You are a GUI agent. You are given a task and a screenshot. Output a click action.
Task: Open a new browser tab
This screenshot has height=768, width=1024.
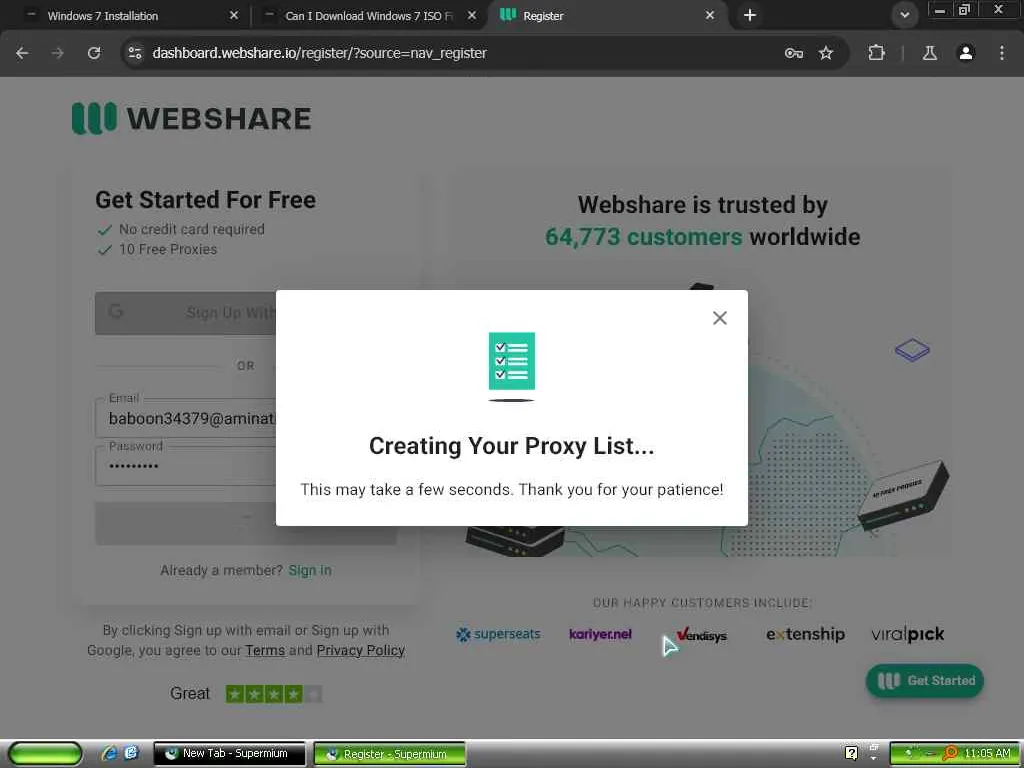click(750, 15)
